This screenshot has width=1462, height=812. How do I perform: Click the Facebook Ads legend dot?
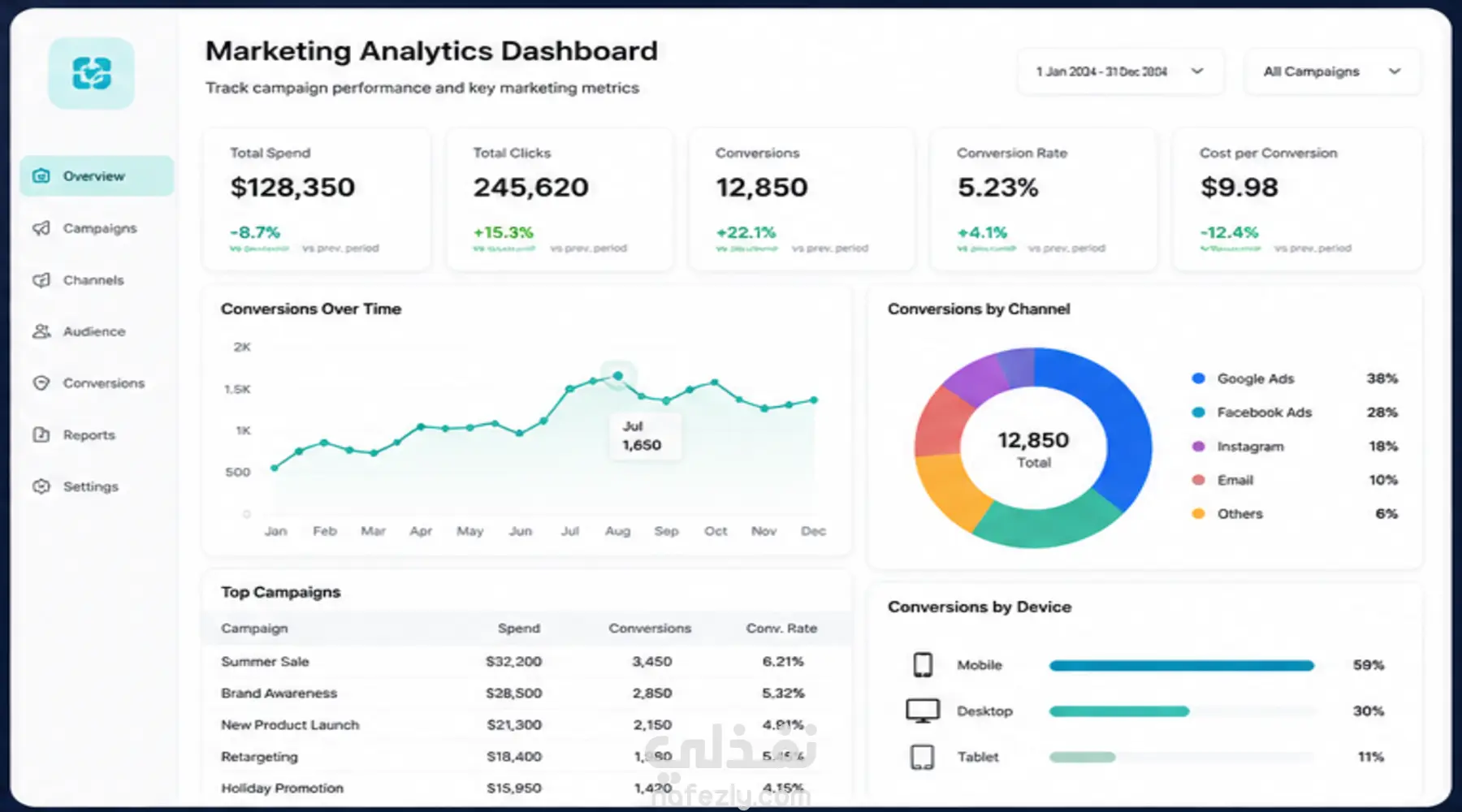click(x=1198, y=412)
